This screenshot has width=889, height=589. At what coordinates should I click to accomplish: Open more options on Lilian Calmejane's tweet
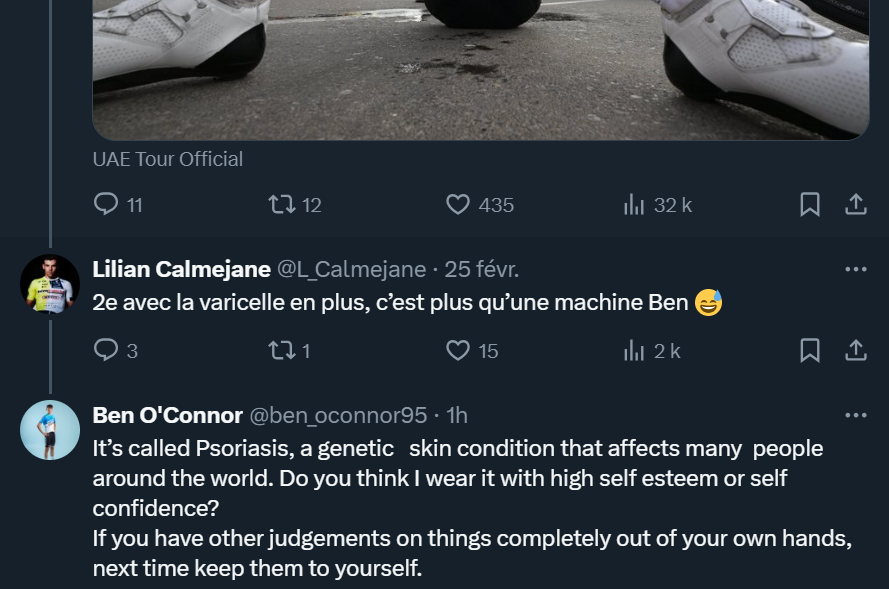pos(856,269)
